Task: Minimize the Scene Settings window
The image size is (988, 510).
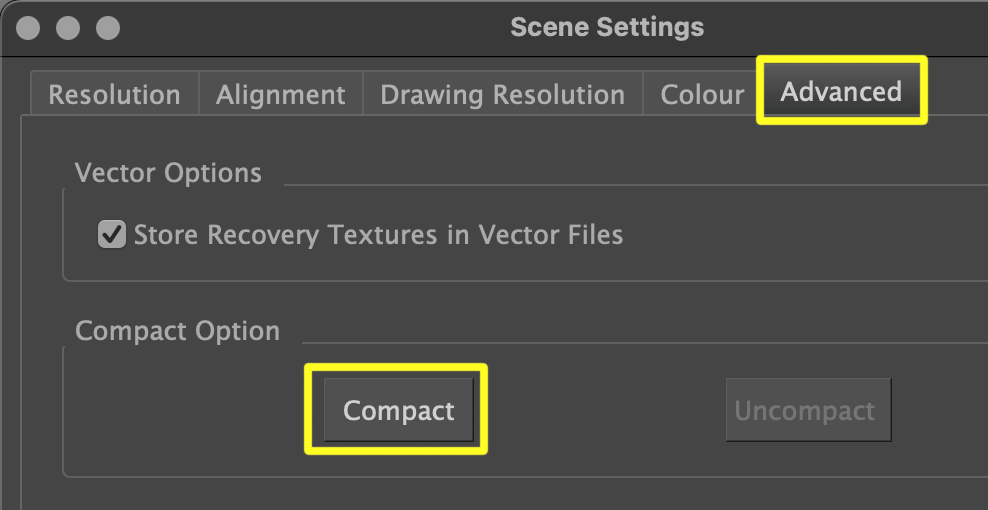Action: pyautogui.click(x=67, y=27)
